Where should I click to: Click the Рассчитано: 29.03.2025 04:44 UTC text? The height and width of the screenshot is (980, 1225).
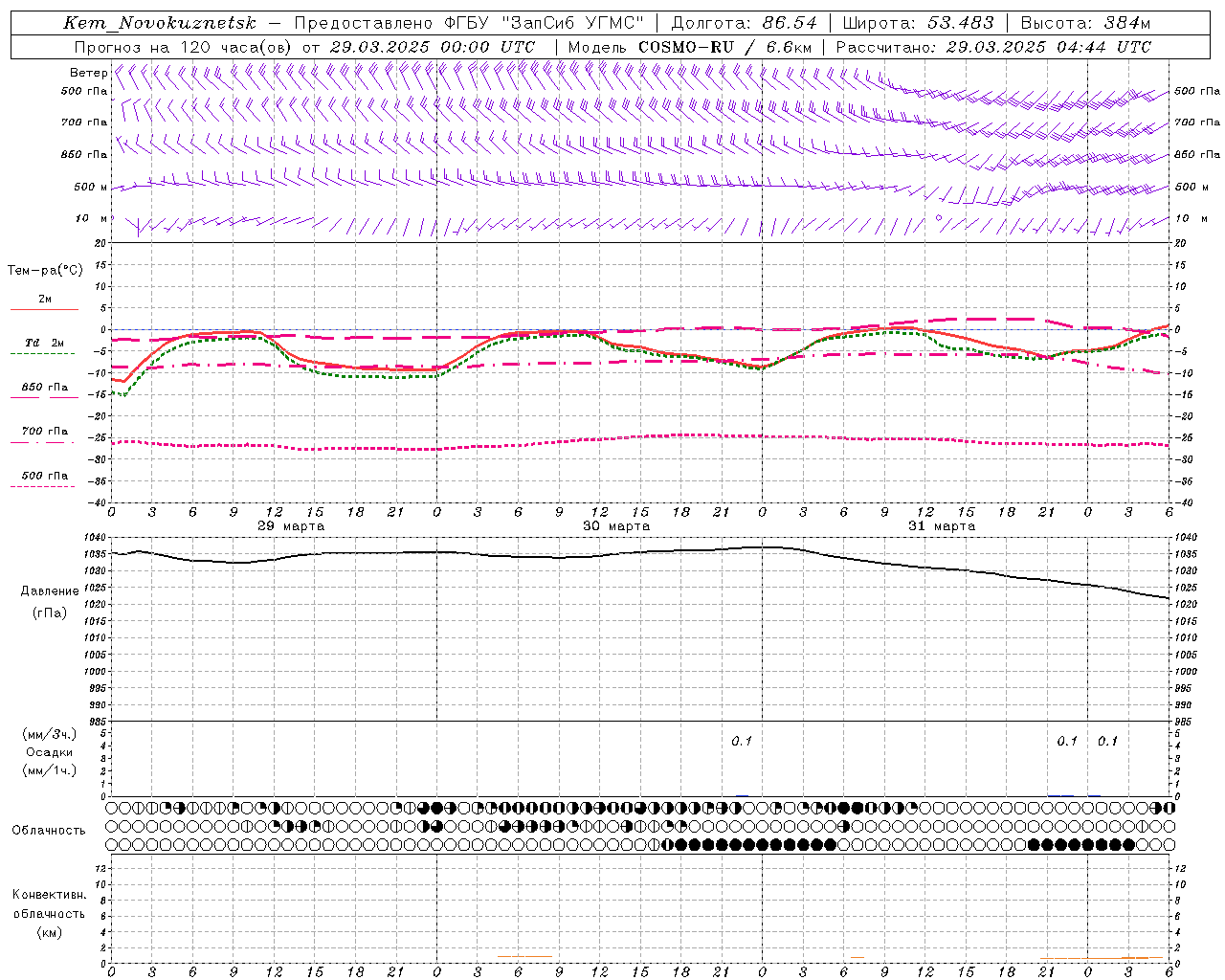click(x=993, y=47)
